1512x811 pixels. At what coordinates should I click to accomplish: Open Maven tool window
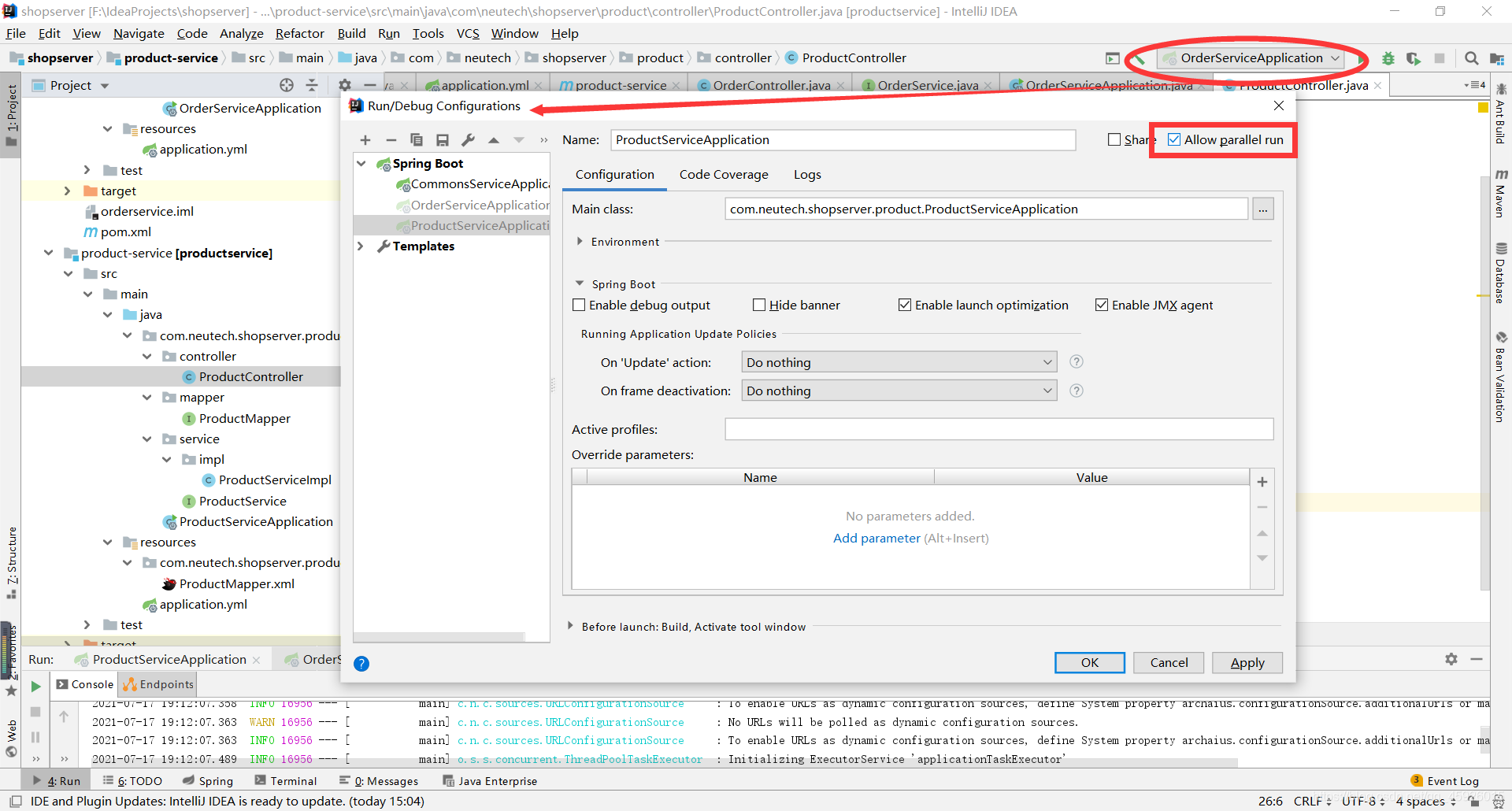point(1501,193)
